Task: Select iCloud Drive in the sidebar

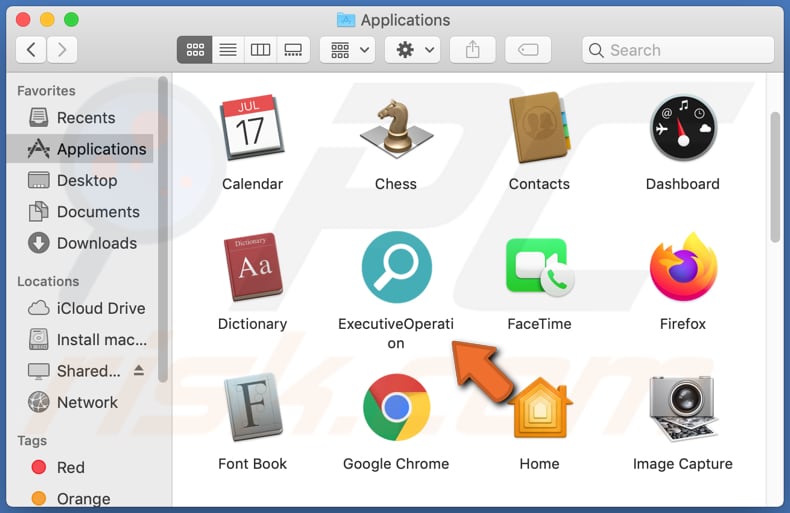Action: [100, 308]
